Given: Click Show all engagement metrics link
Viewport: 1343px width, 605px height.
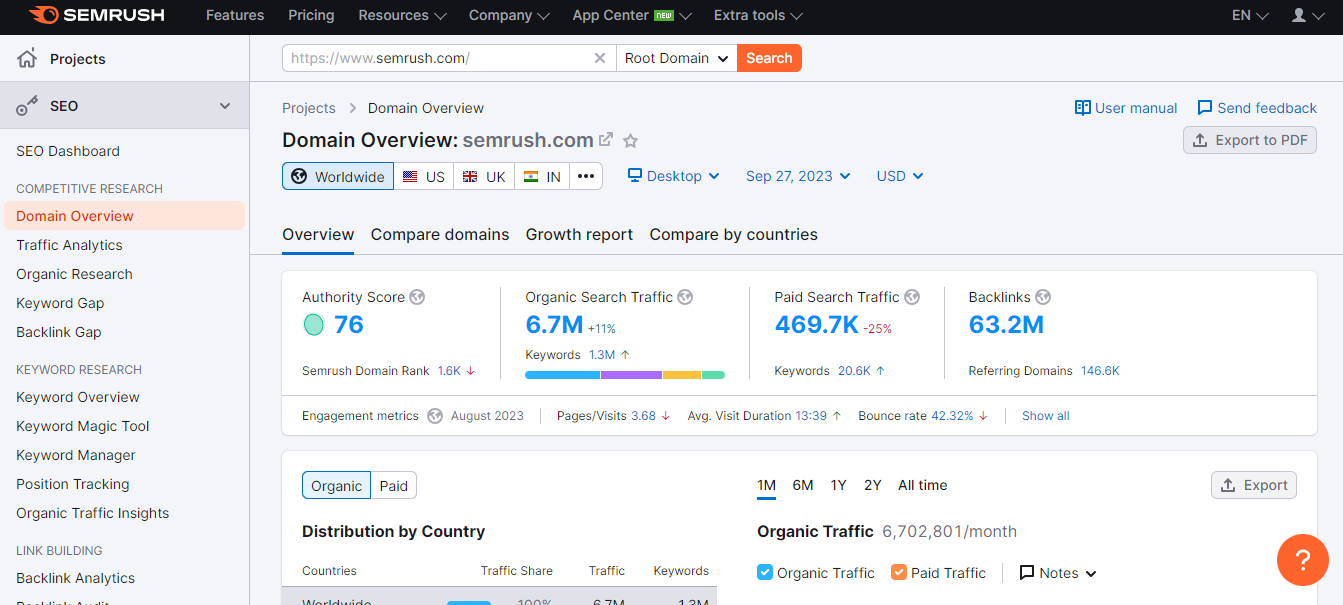Looking at the screenshot, I should click(1045, 416).
